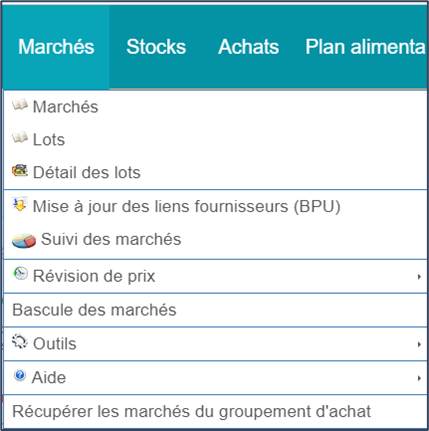
Task: Click the clock icon for Révision de prix
Action: point(20,274)
